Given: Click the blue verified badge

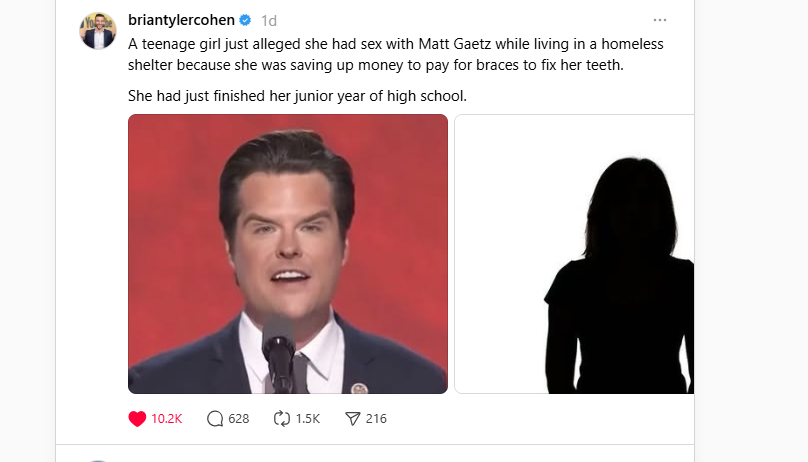Looking at the screenshot, I should coord(245,20).
